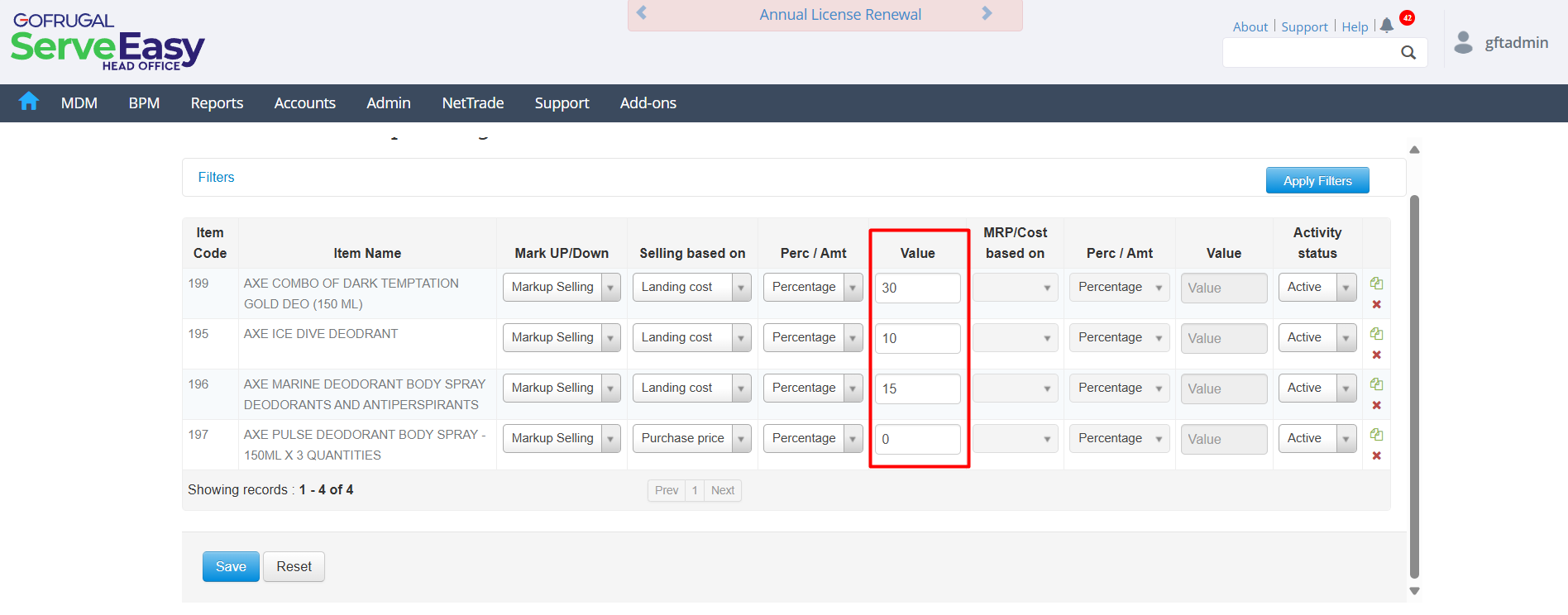1568x615 pixels.
Task: Click the gftadmin username text
Action: [1517, 43]
